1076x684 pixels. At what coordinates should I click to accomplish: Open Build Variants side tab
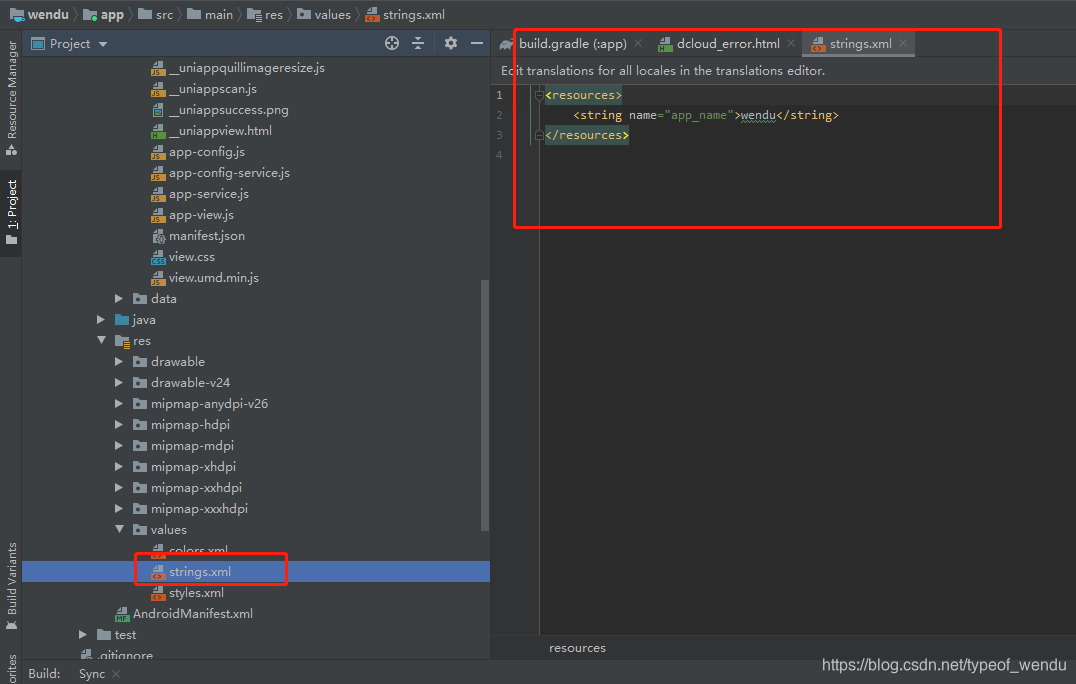pyautogui.click(x=12, y=586)
